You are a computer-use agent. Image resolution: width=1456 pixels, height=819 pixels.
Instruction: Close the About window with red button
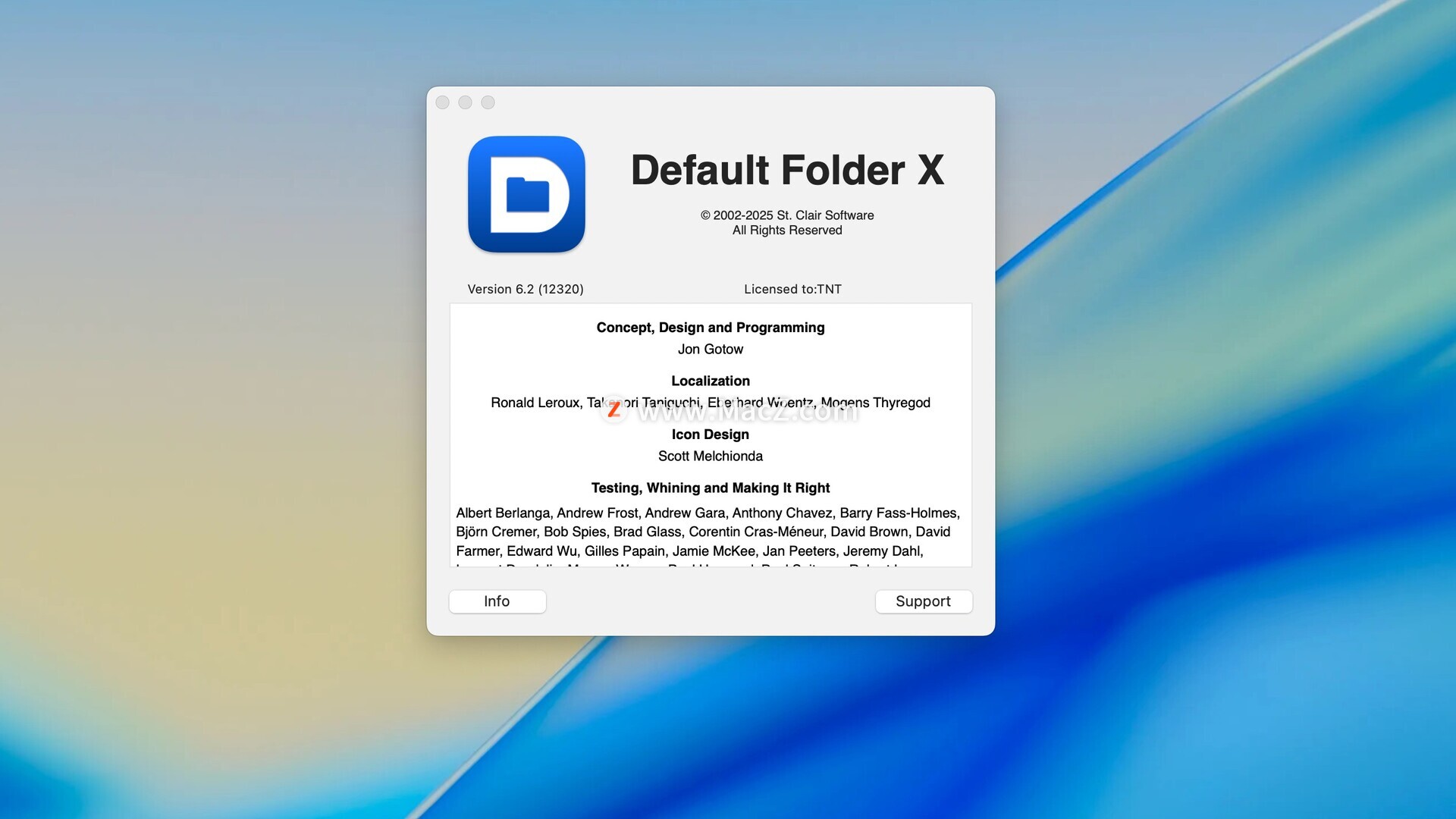[x=443, y=102]
